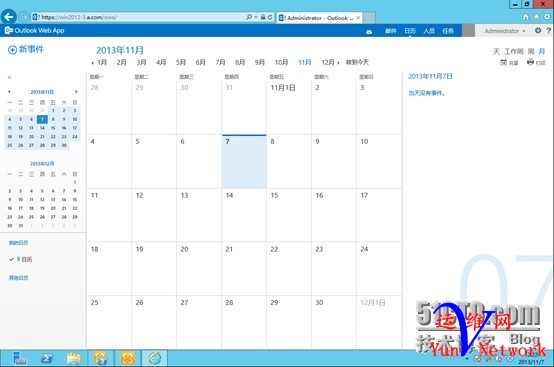Click the print calendar icon
This screenshot has height=367, width=554.
(536, 63)
